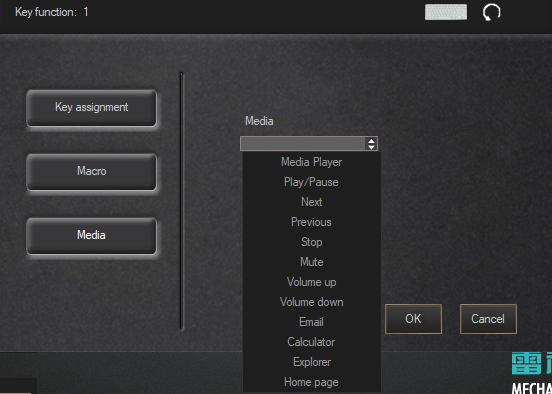
Task: Select Explorer in the dropdown
Action: (x=312, y=362)
